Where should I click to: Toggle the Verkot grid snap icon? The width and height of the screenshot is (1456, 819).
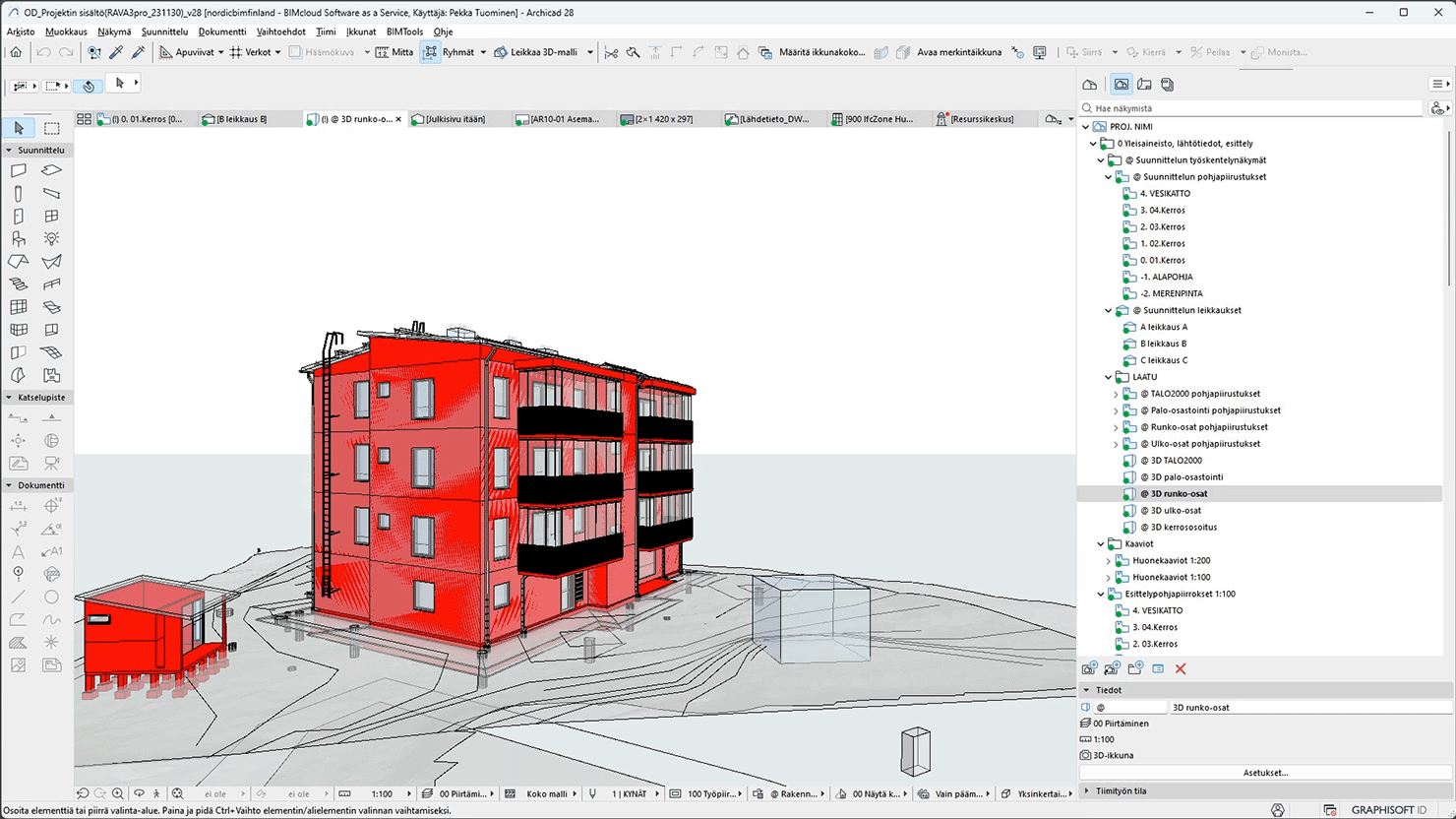(x=236, y=52)
